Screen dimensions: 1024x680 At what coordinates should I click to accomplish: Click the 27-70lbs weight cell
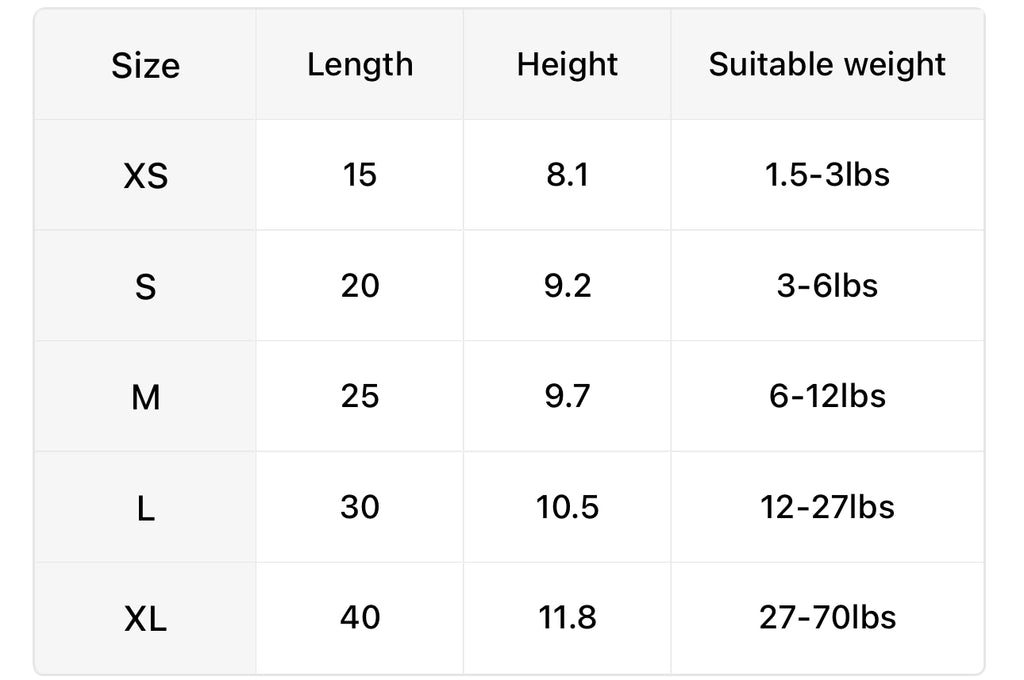point(827,617)
